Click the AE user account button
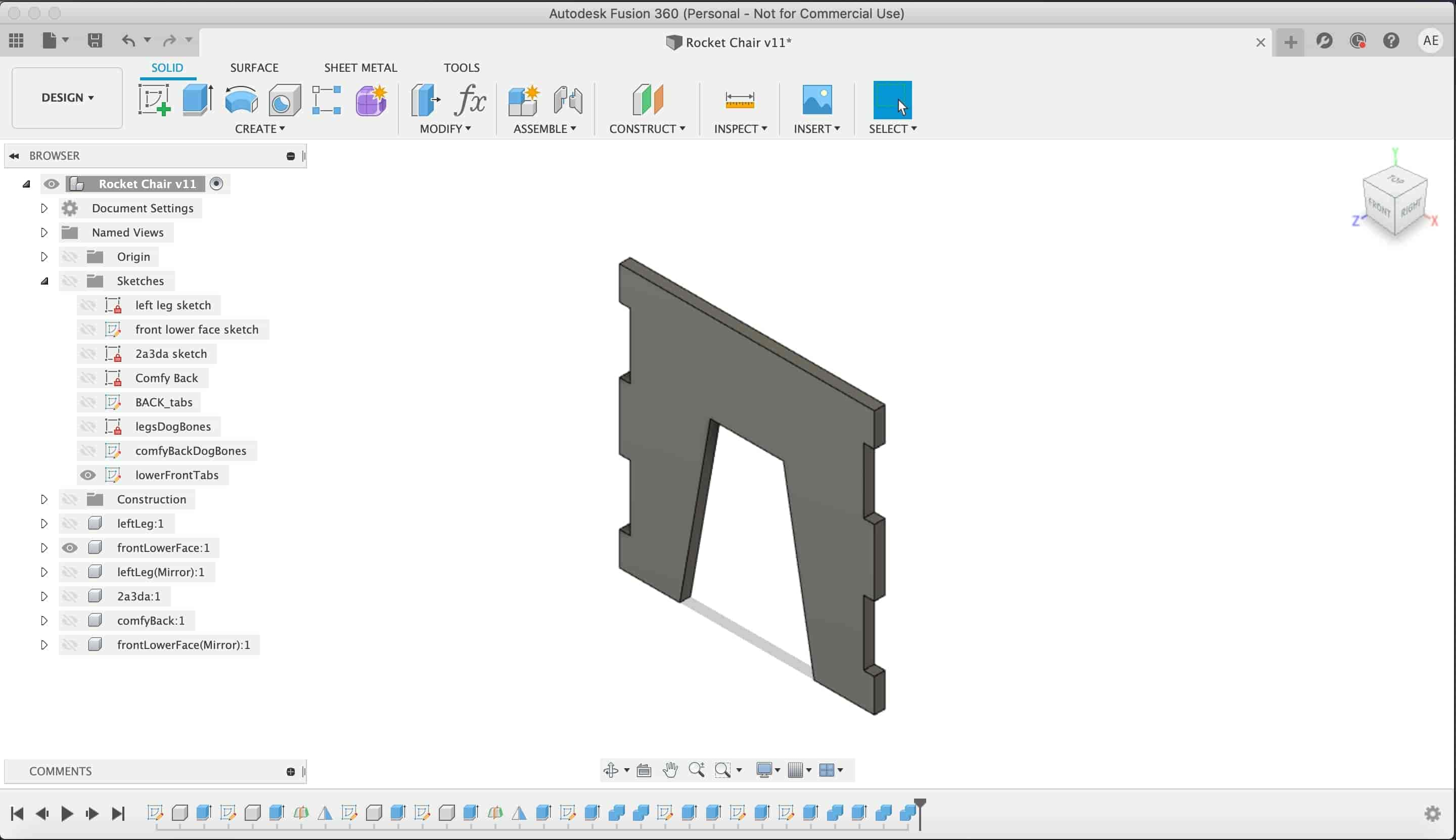1456x840 pixels. [1431, 41]
